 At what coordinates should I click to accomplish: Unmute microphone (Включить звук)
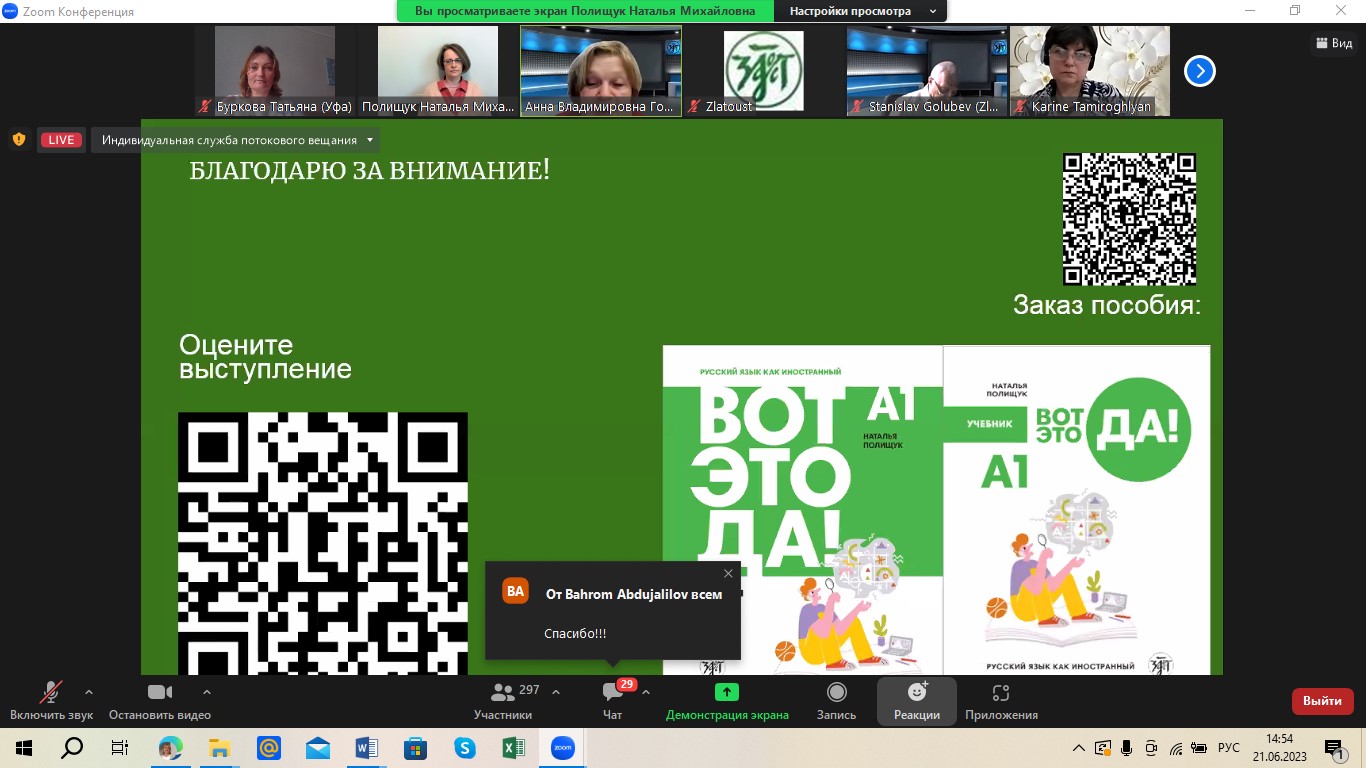coord(50,692)
